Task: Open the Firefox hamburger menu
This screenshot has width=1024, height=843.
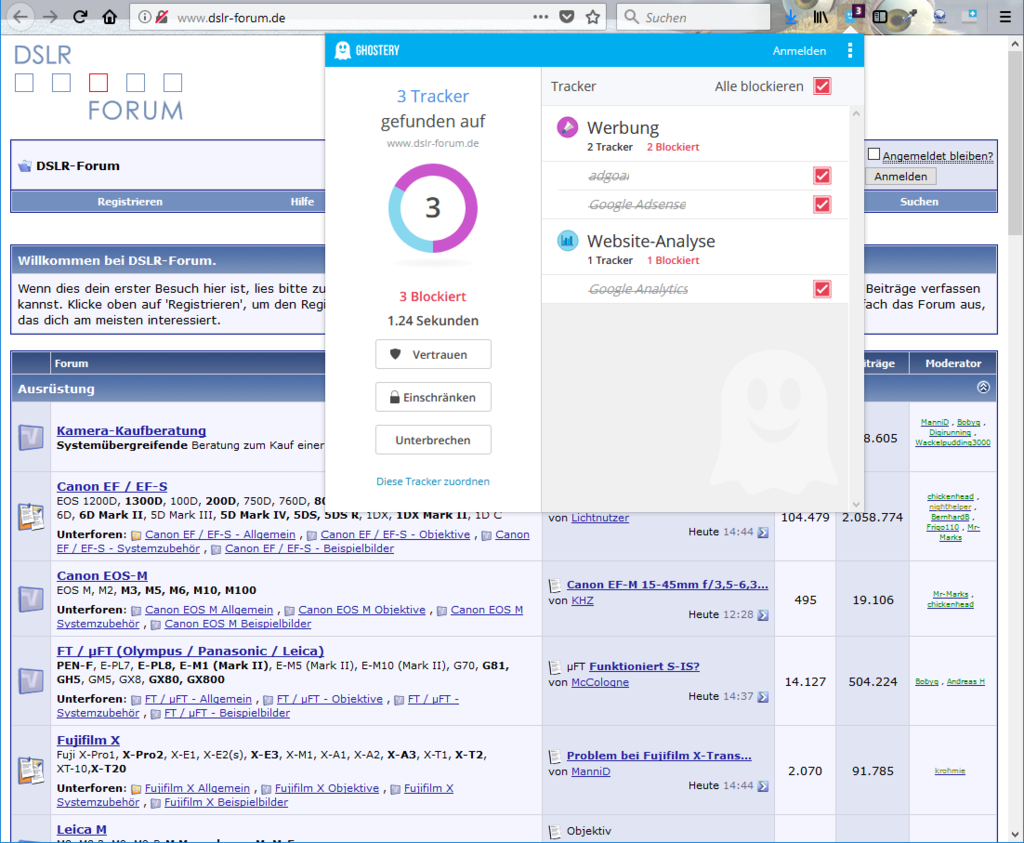Action: tap(1005, 17)
